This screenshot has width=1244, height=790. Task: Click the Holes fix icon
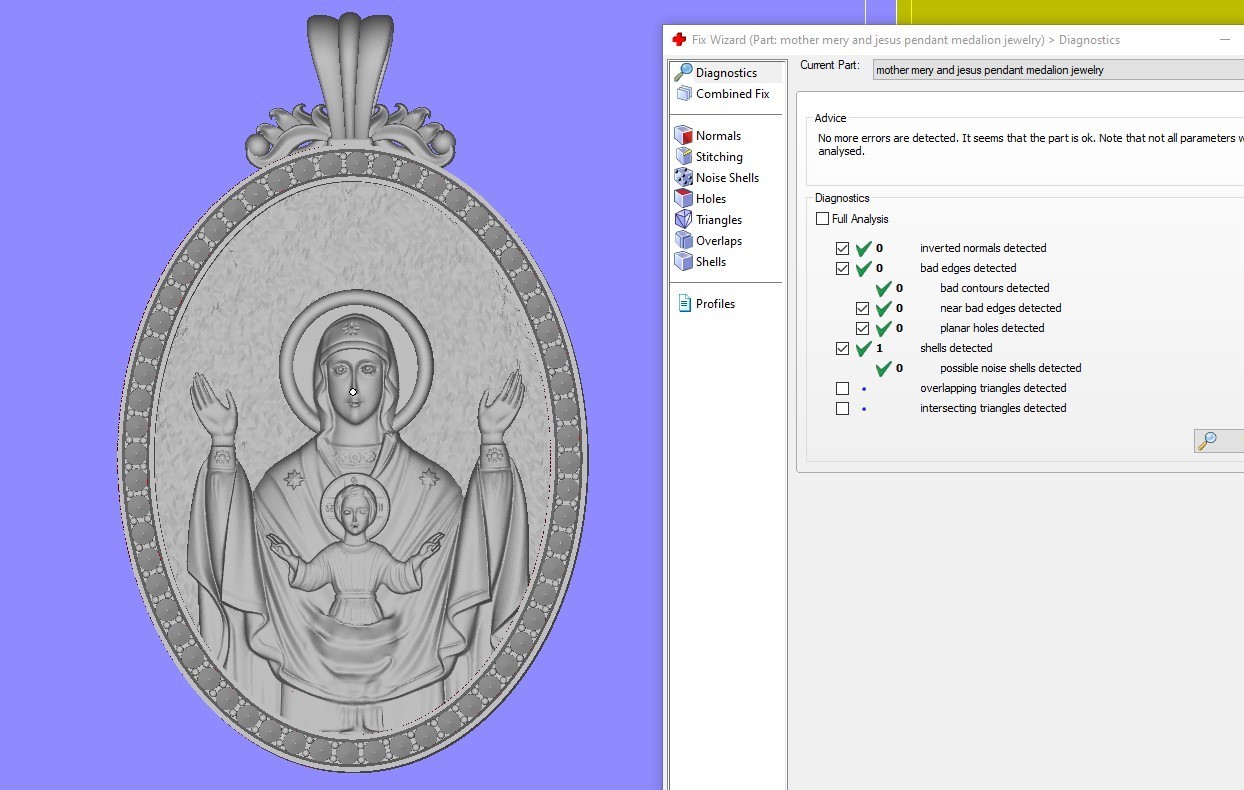[684, 198]
